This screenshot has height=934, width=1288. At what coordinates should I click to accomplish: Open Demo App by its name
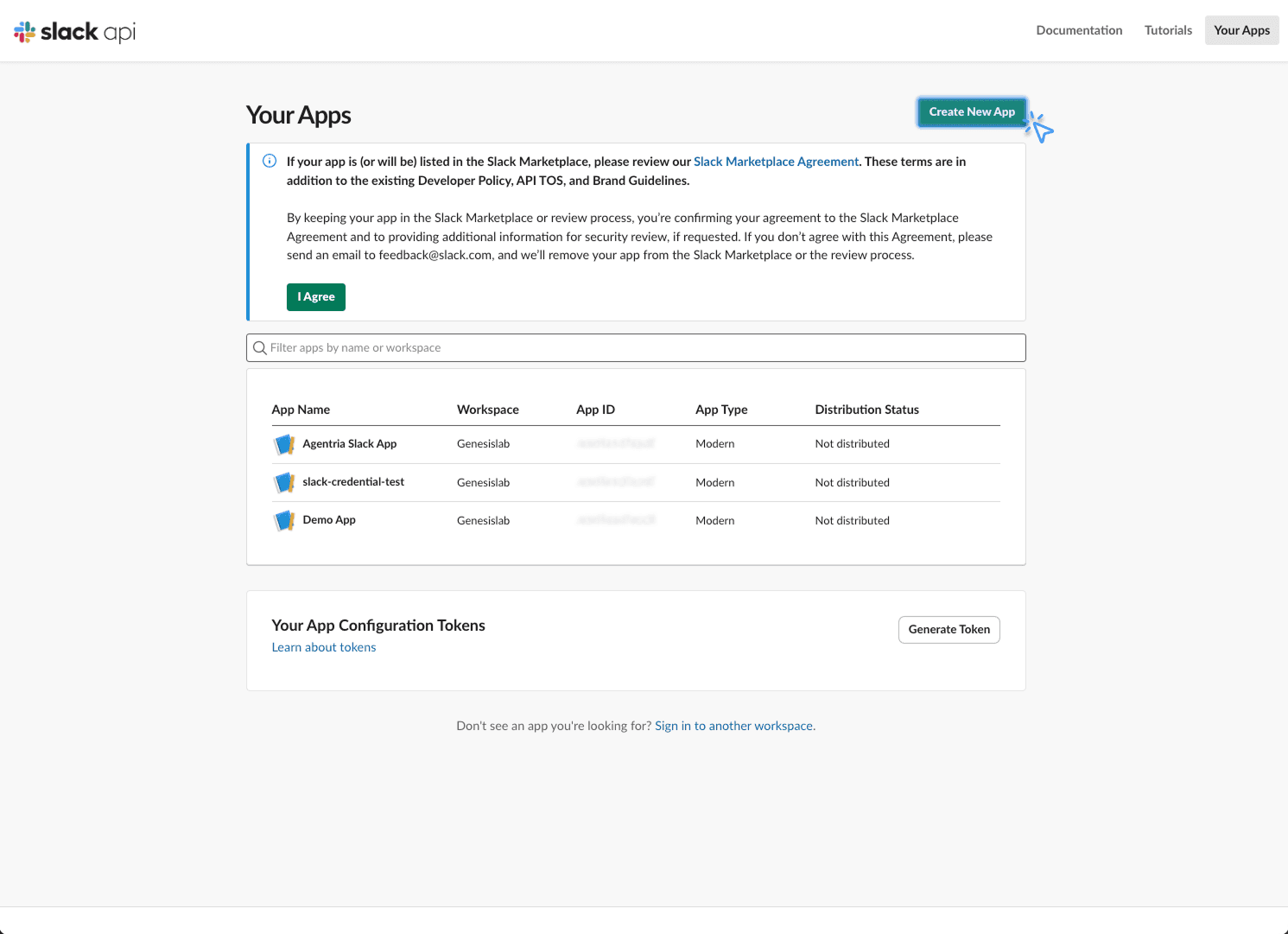click(329, 520)
